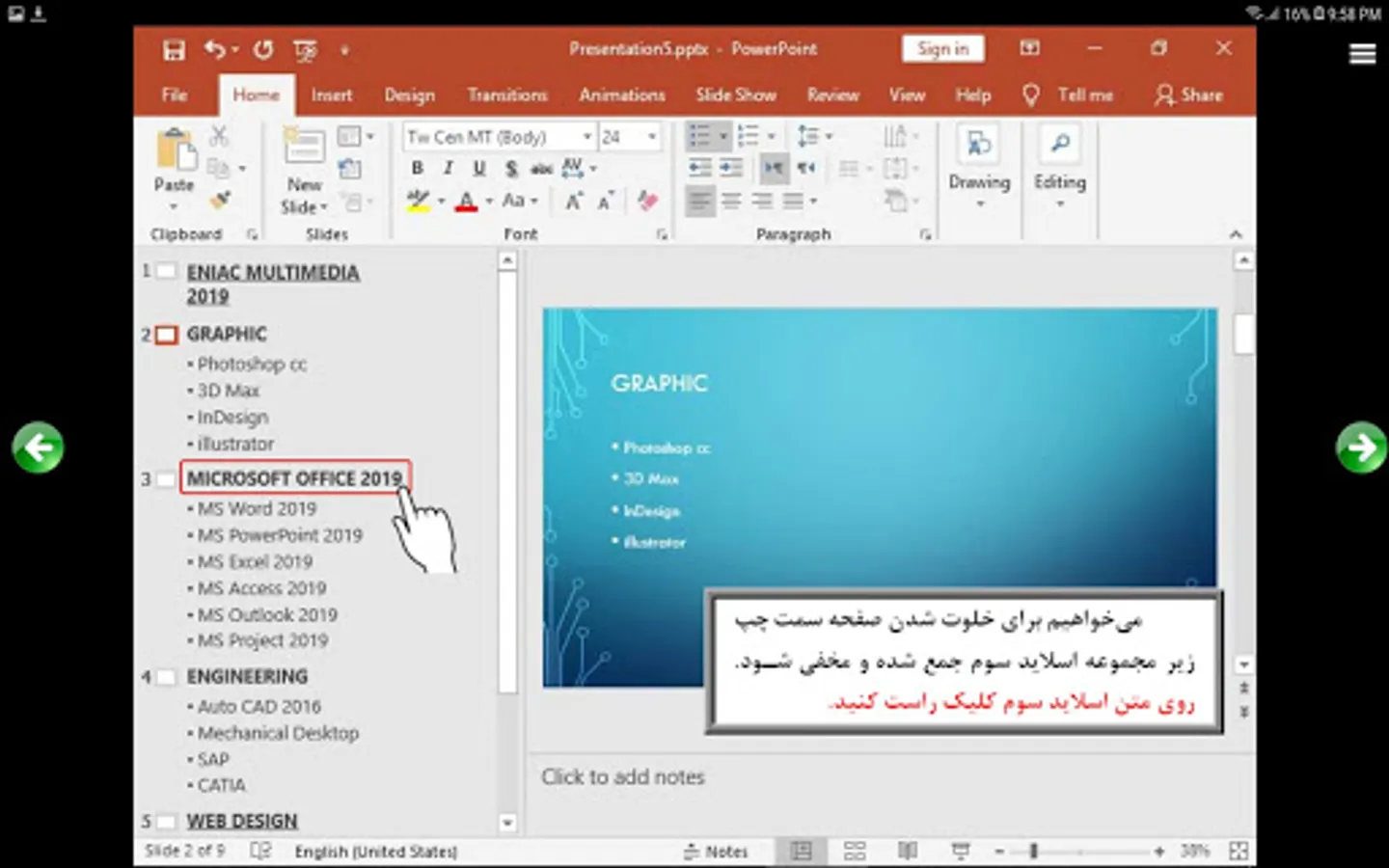Open the Transitions tab
Viewport: 1389px width, 868px height.
507,95
